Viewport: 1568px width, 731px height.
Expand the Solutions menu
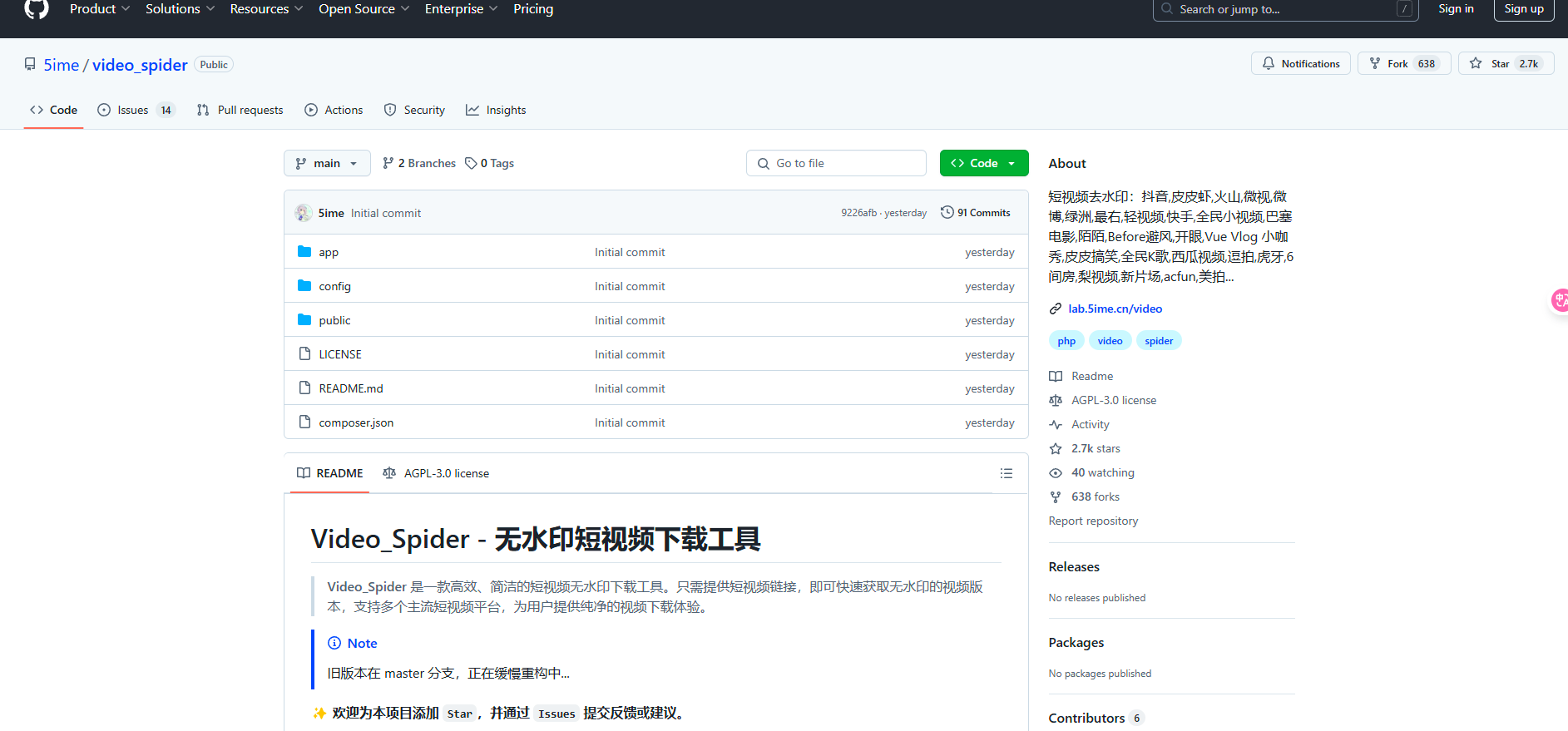pos(180,9)
